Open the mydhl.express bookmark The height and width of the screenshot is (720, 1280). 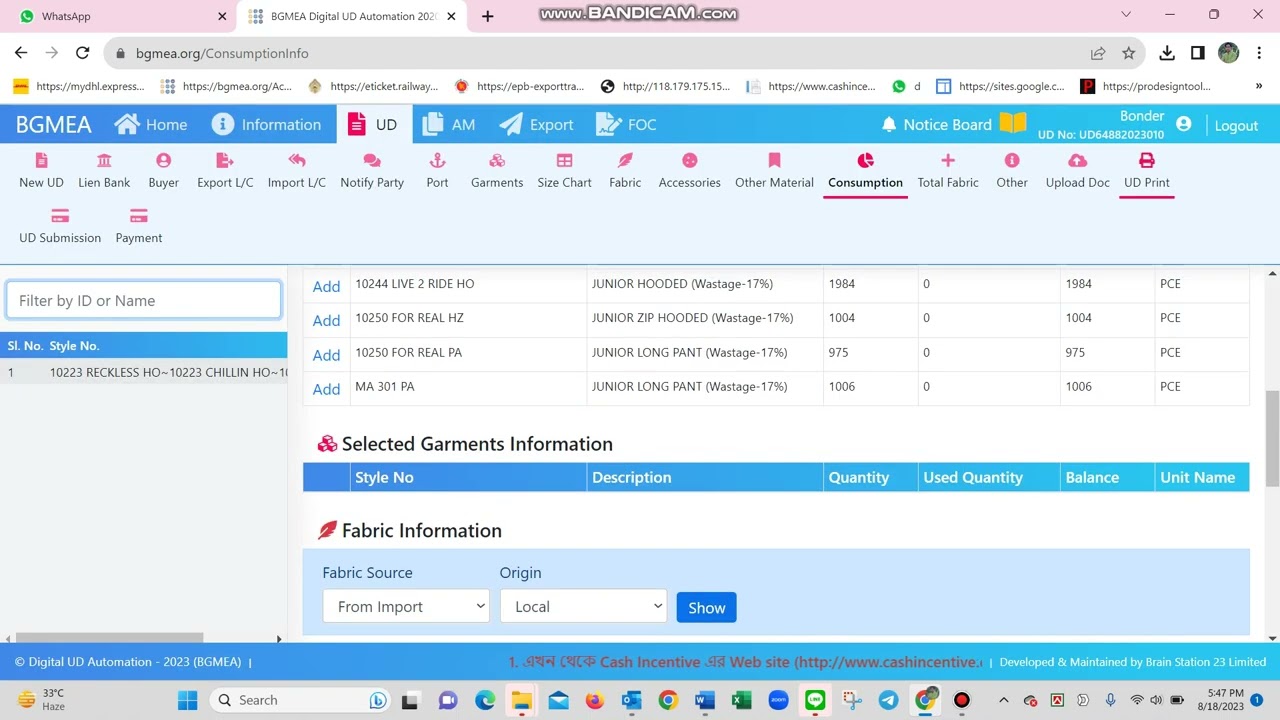pos(79,86)
